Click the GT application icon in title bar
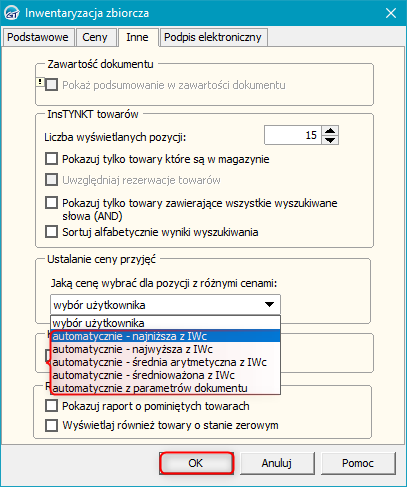This screenshot has height=487, width=407. (12, 13)
